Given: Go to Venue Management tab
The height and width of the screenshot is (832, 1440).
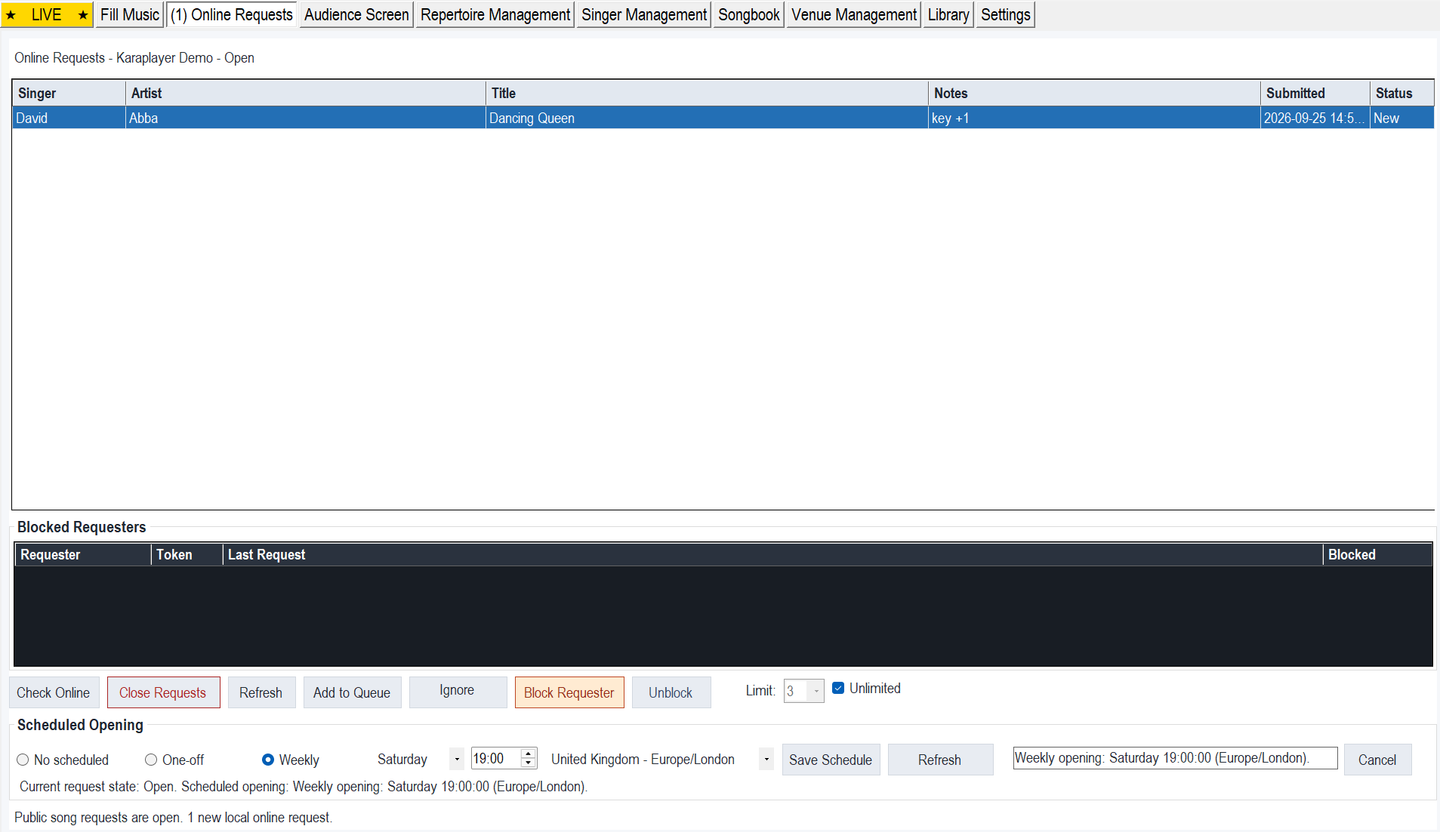Looking at the screenshot, I should pos(854,15).
